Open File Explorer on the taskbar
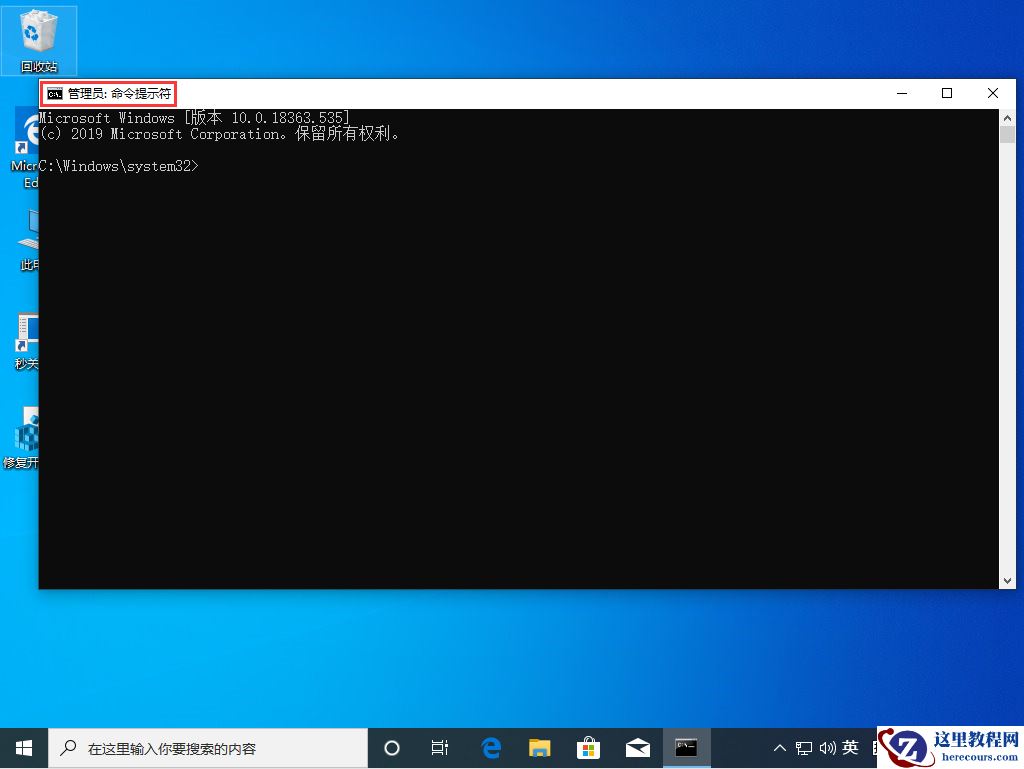The height and width of the screenshot is (769, 1024). point(539,747)
